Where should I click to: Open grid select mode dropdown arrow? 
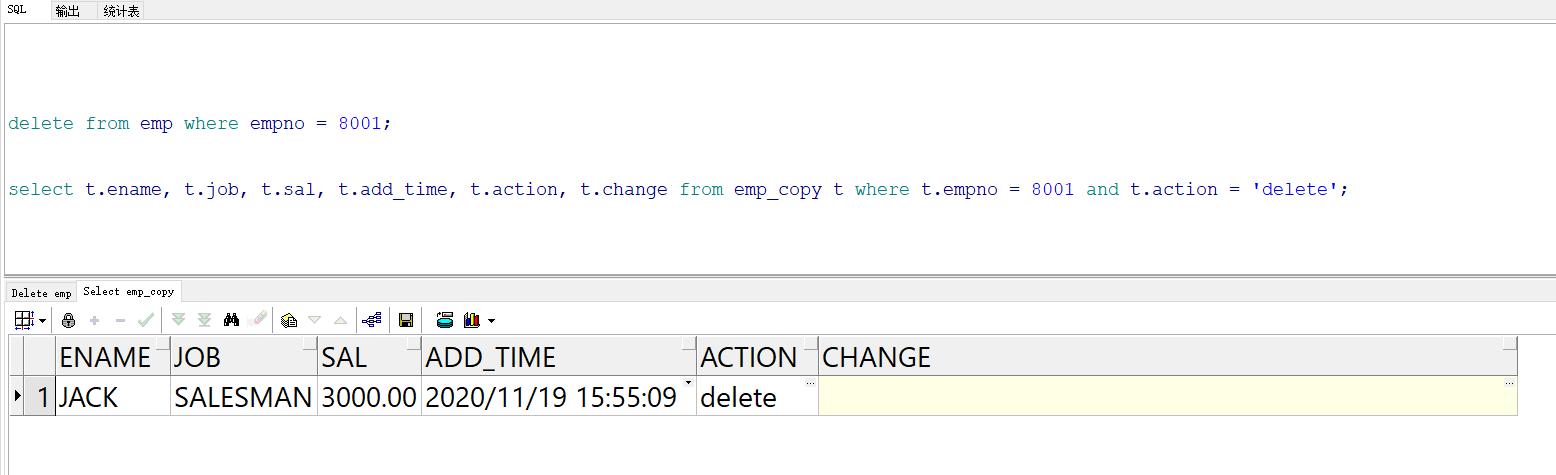(x=43, y=321)
